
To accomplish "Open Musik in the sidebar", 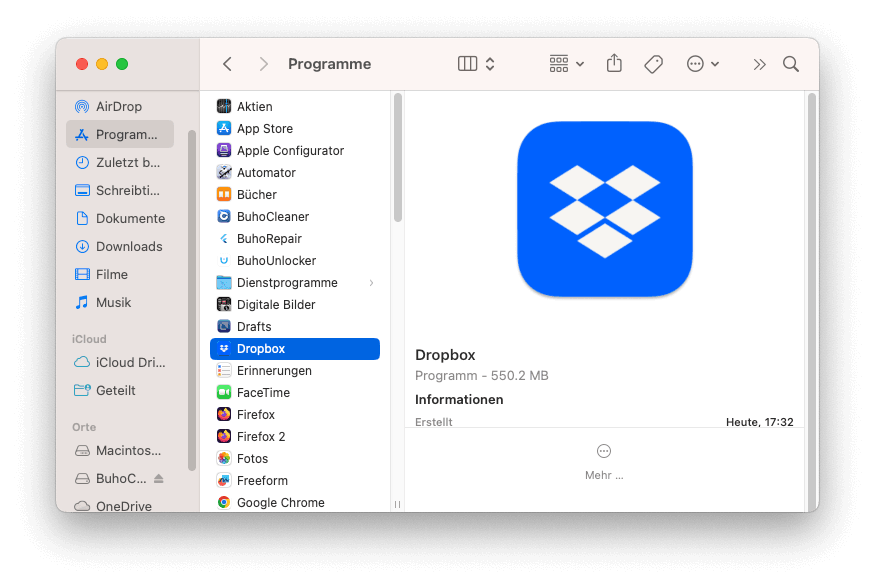I will point(120,302).
